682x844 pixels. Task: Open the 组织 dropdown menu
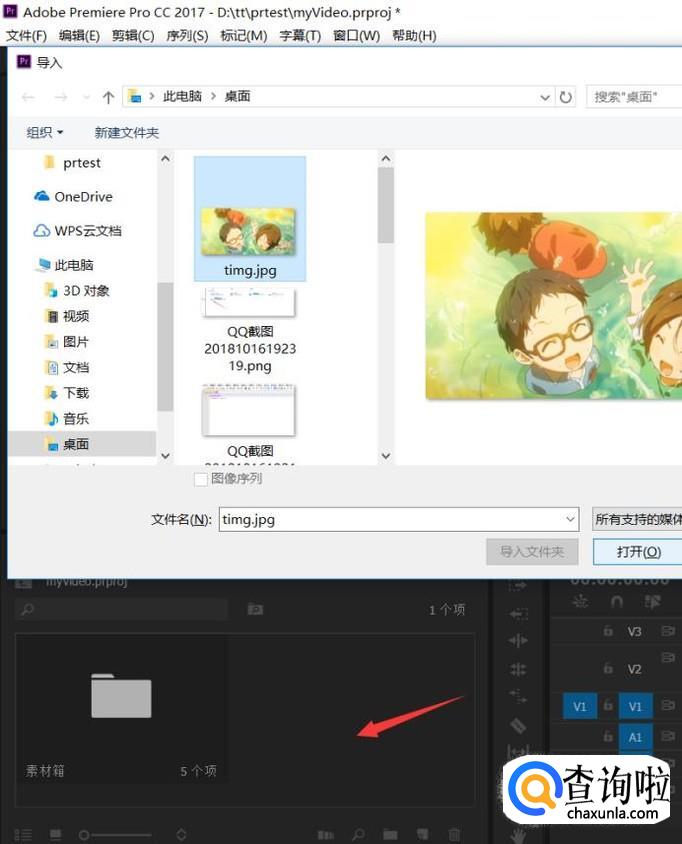45,132
